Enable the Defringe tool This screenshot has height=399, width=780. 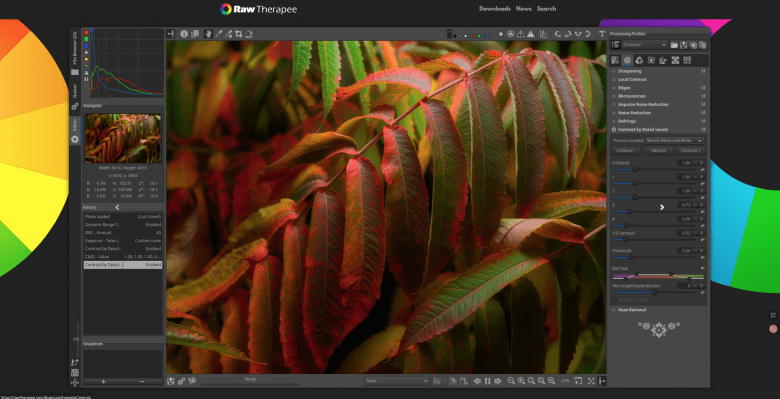tap(614, 121)
